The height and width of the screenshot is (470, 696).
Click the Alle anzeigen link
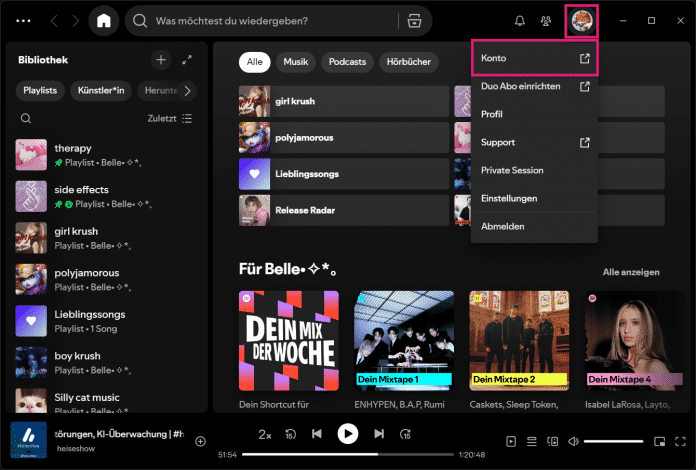click(630, 272)
